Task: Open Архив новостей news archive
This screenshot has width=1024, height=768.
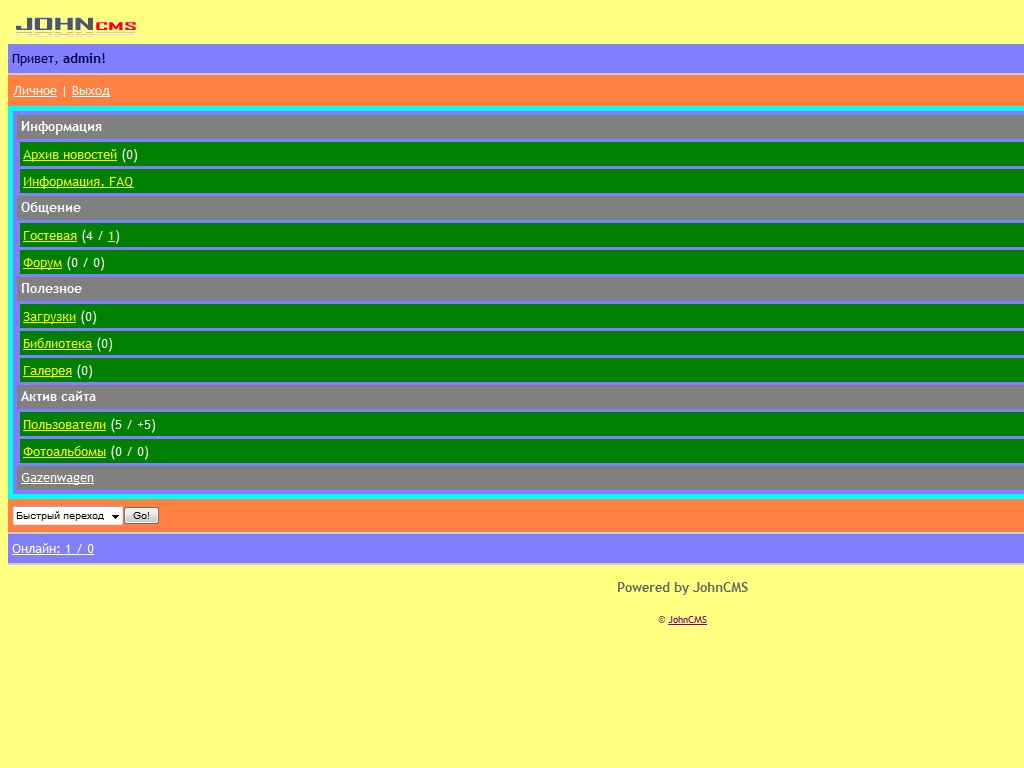Action: tap(70, 155)
